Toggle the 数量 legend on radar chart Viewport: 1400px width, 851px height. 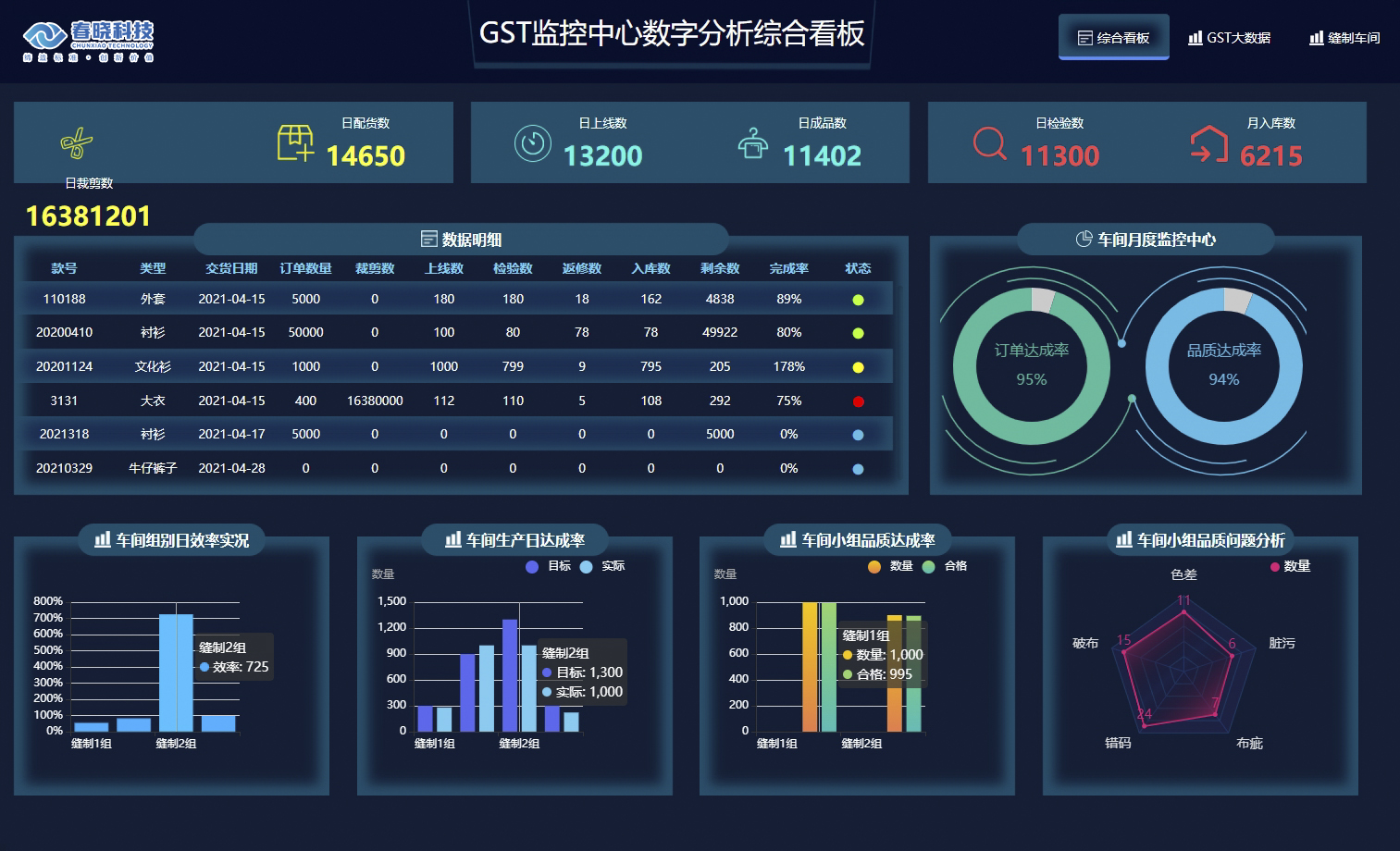[1290, 566]
